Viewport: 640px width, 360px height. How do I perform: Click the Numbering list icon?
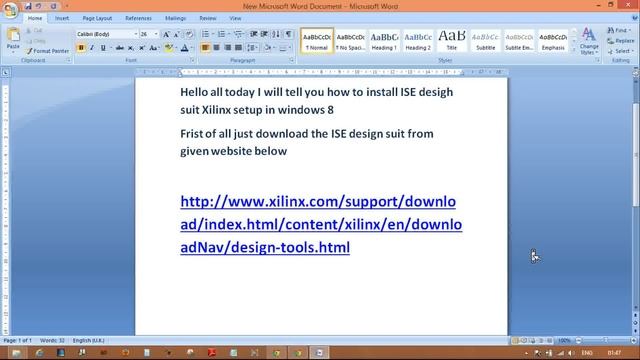(221, 34)
